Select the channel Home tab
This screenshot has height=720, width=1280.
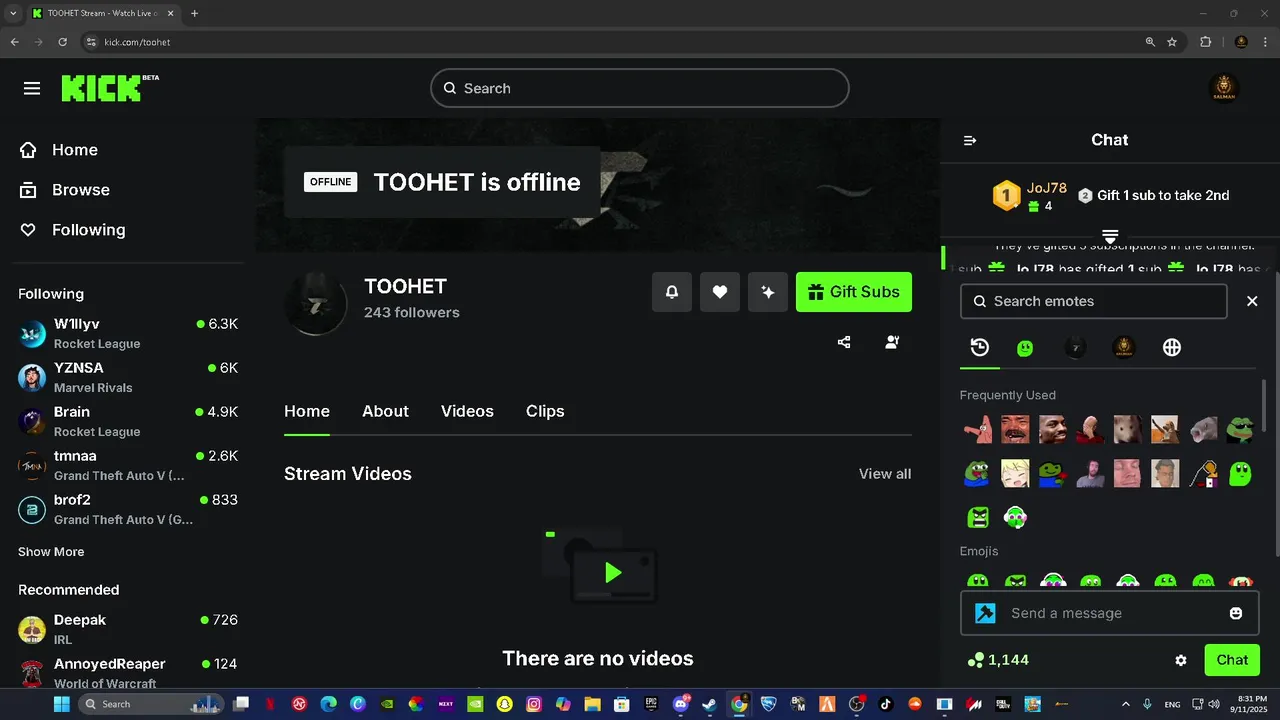point(307,411)
